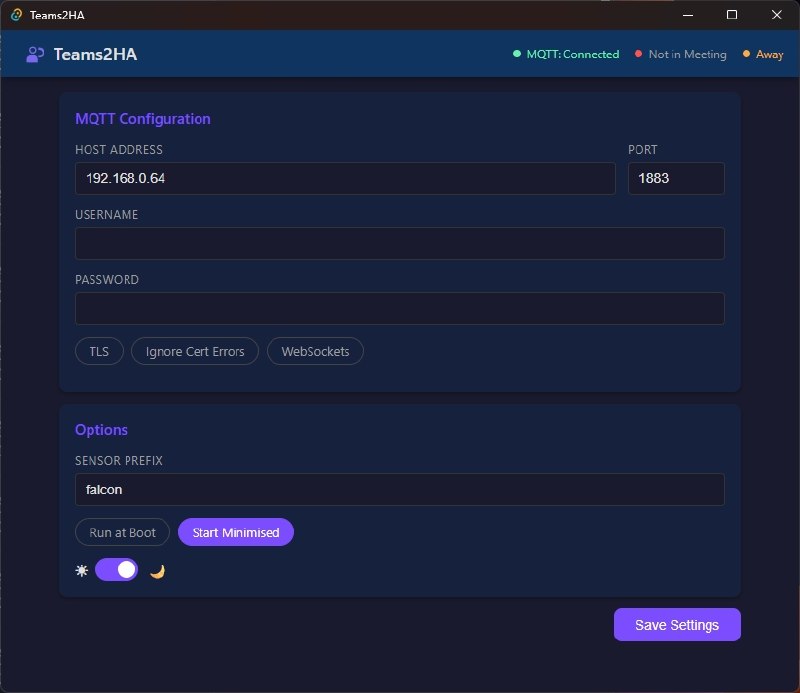Disable Start Minimised option
The height and width of the screenshot is (693, 800).
pyautogui.click(x=236, y=532)
